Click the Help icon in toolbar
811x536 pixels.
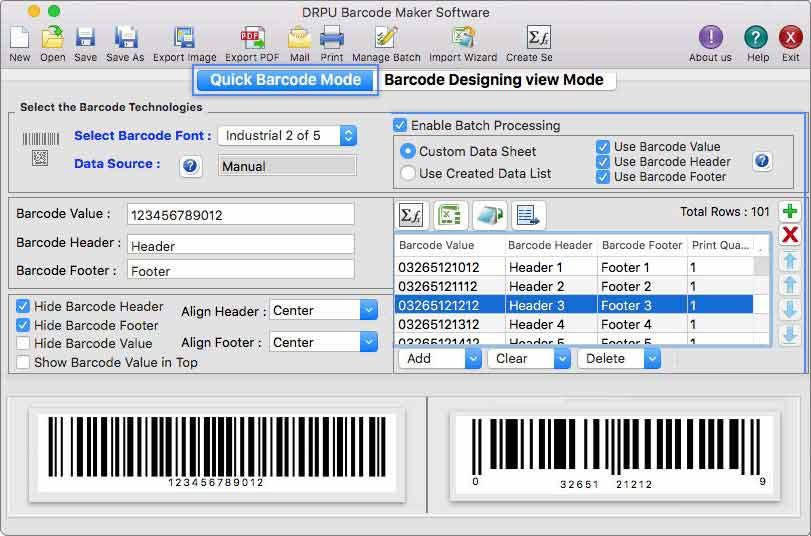(756, 37)
